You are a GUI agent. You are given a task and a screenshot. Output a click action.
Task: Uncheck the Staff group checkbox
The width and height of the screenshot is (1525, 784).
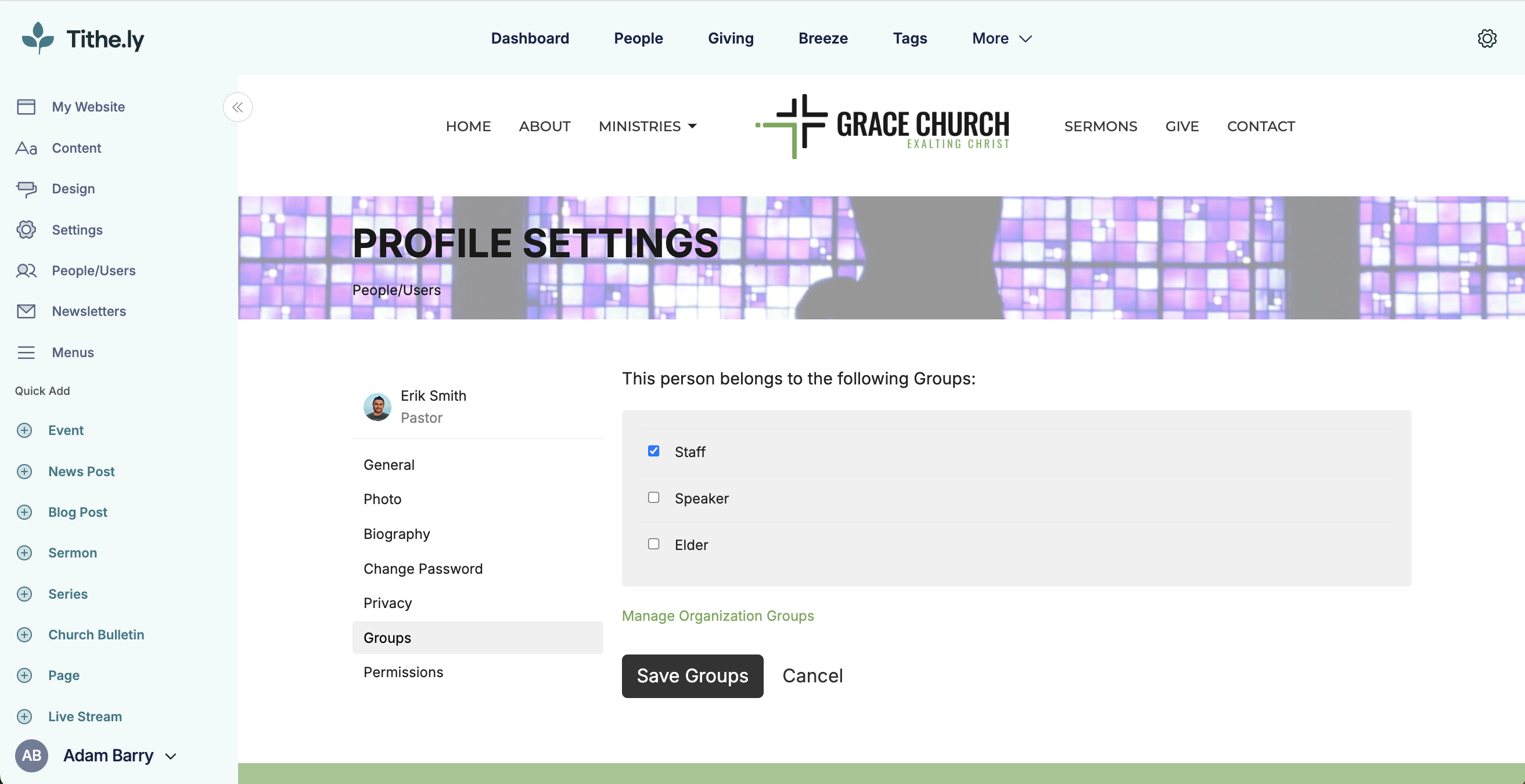point(653,451)
